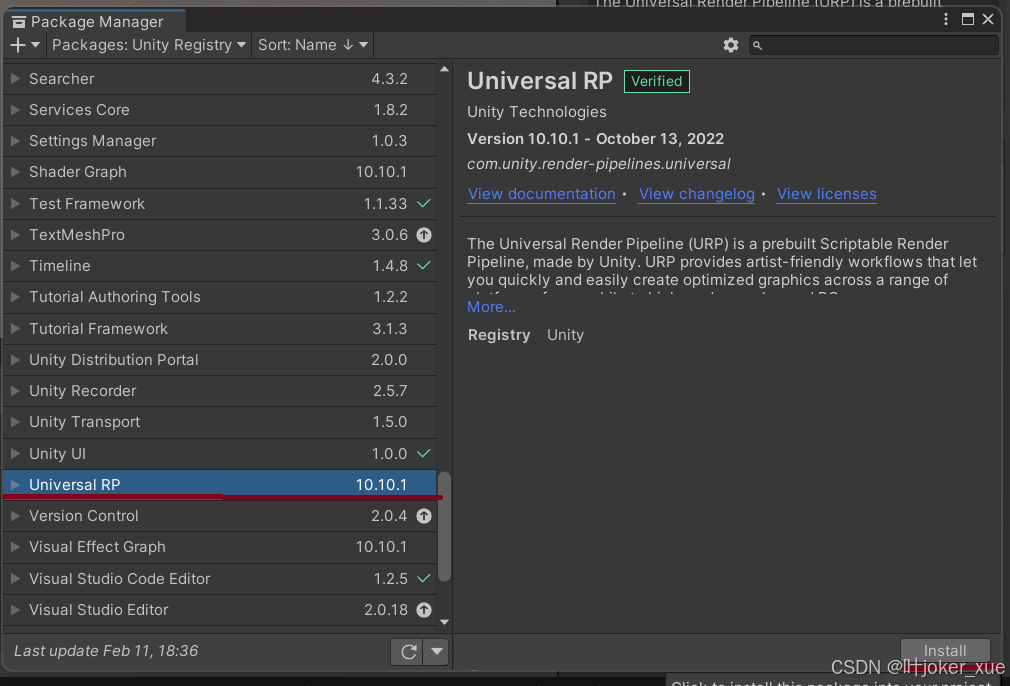
Task: Open the Package Manager settings gear icon
Action: [x=731, y=44]
